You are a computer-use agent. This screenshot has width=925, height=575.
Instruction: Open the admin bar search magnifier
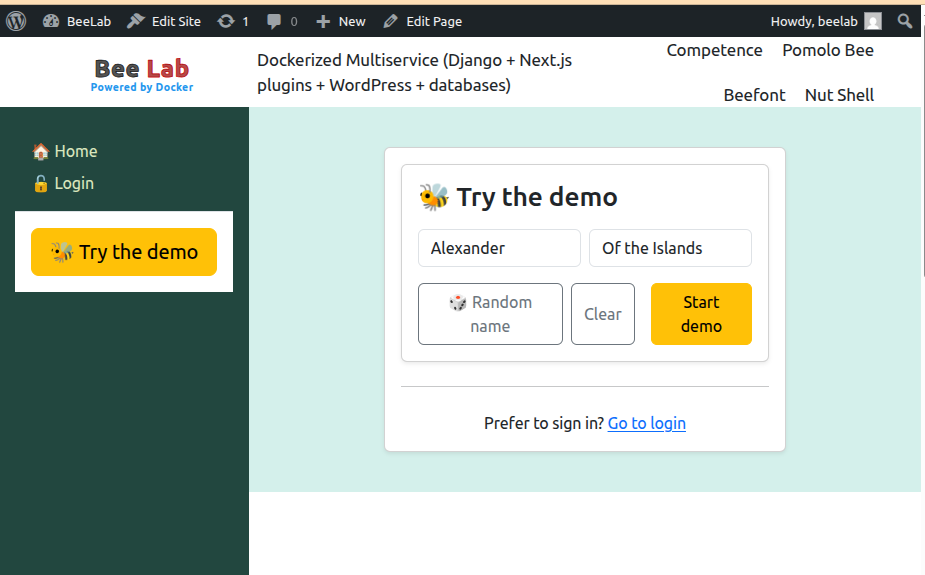coord(904,21)
